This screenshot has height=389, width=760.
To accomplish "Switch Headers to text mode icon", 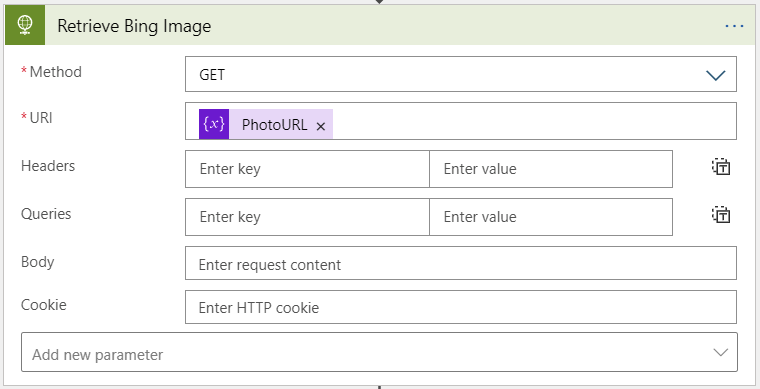I will pyautogui.click(x=721, y=167).
